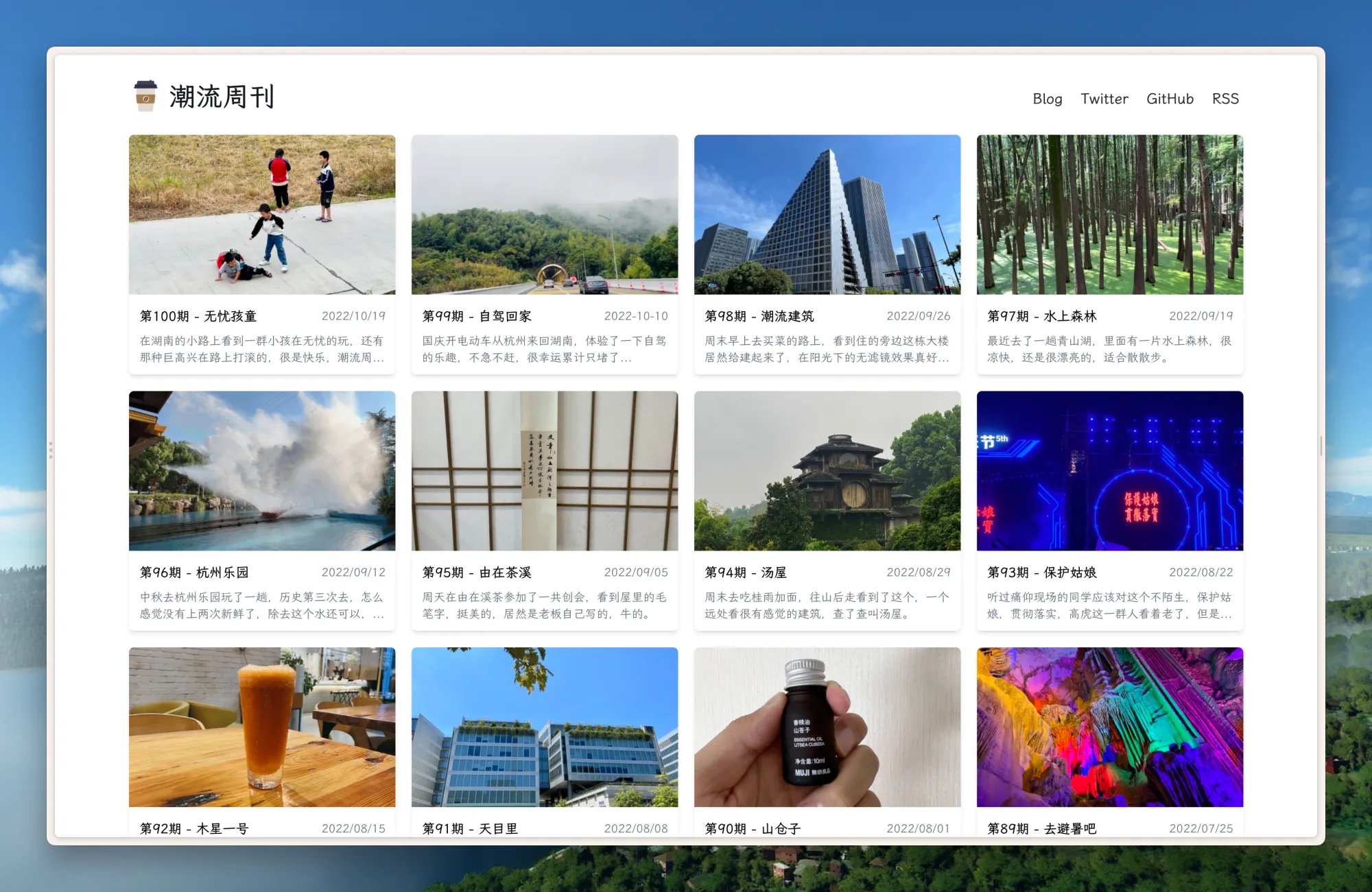Open the blue neon stage photo
The image size is (1372, 892).
tap(1110, 471)
